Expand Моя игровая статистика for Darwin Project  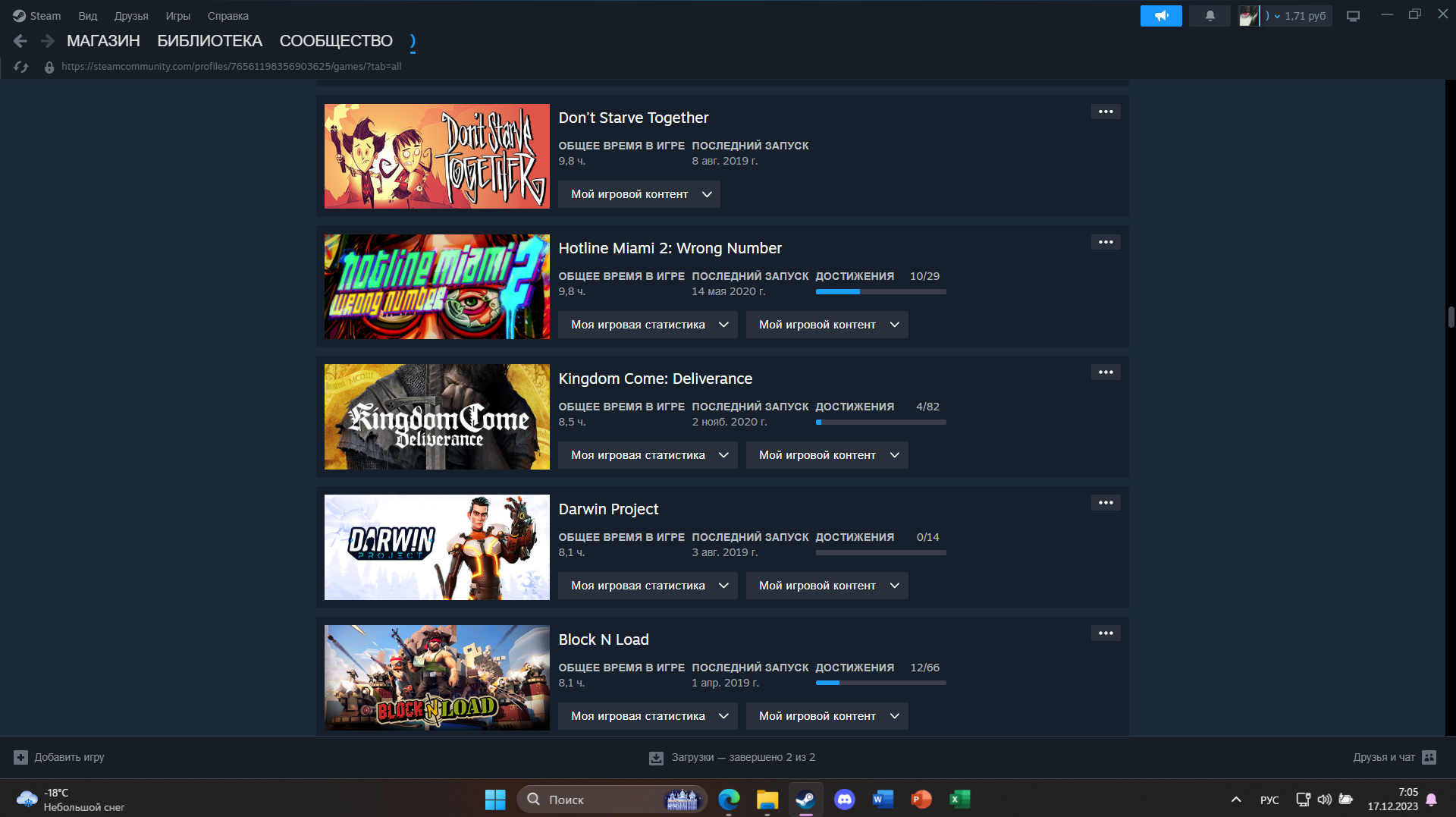pyautogui.click(x=648, y=586)
